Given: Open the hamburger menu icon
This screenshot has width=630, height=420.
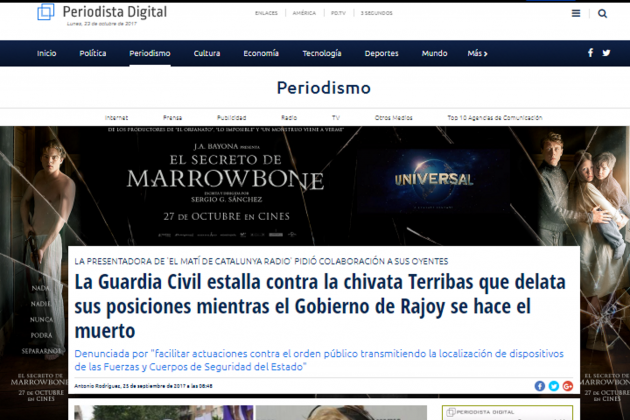Looking at the screenshot, I should pyautogui.click(x=576, y=14).
